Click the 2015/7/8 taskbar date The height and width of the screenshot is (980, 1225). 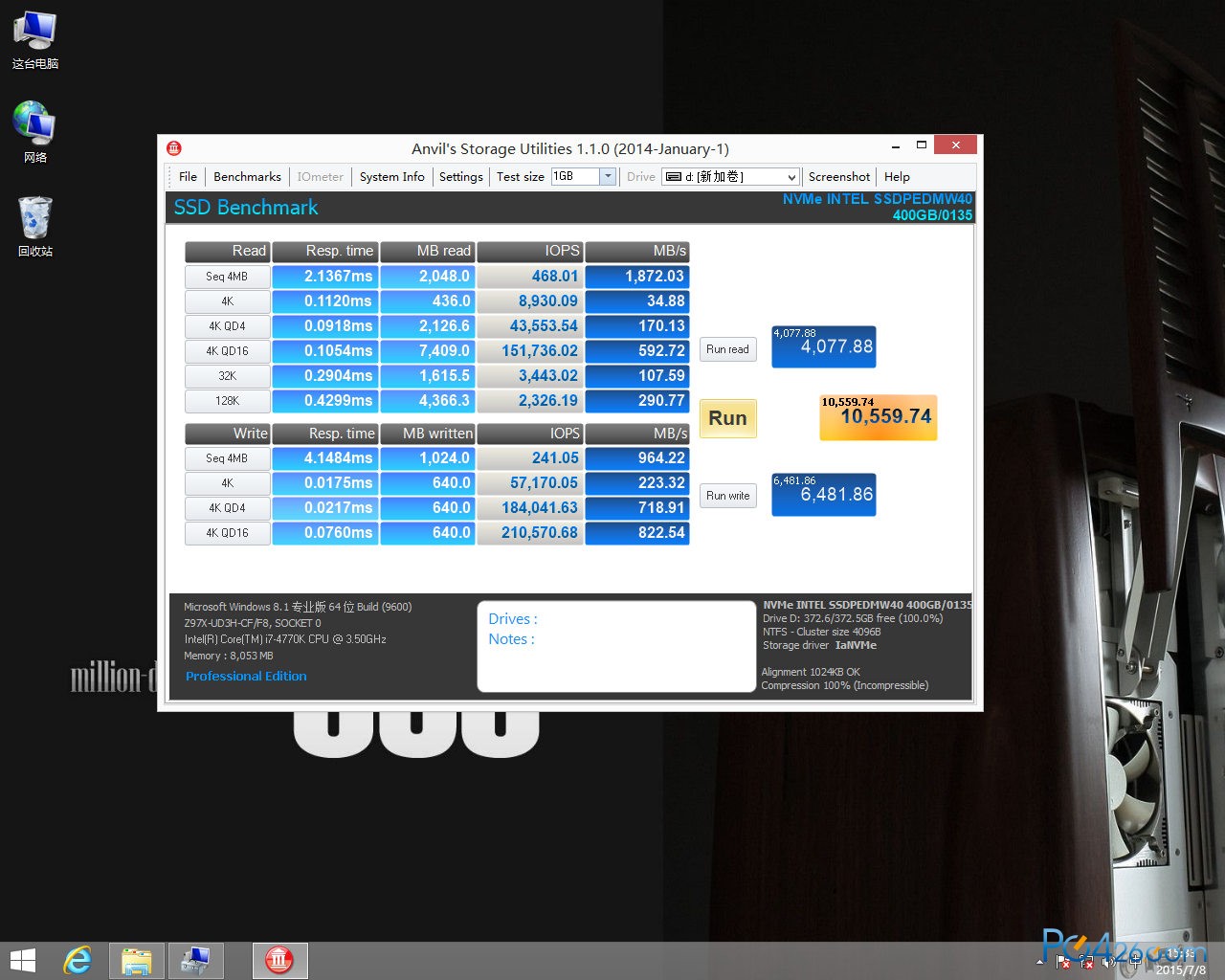(x=1180, y=969)
